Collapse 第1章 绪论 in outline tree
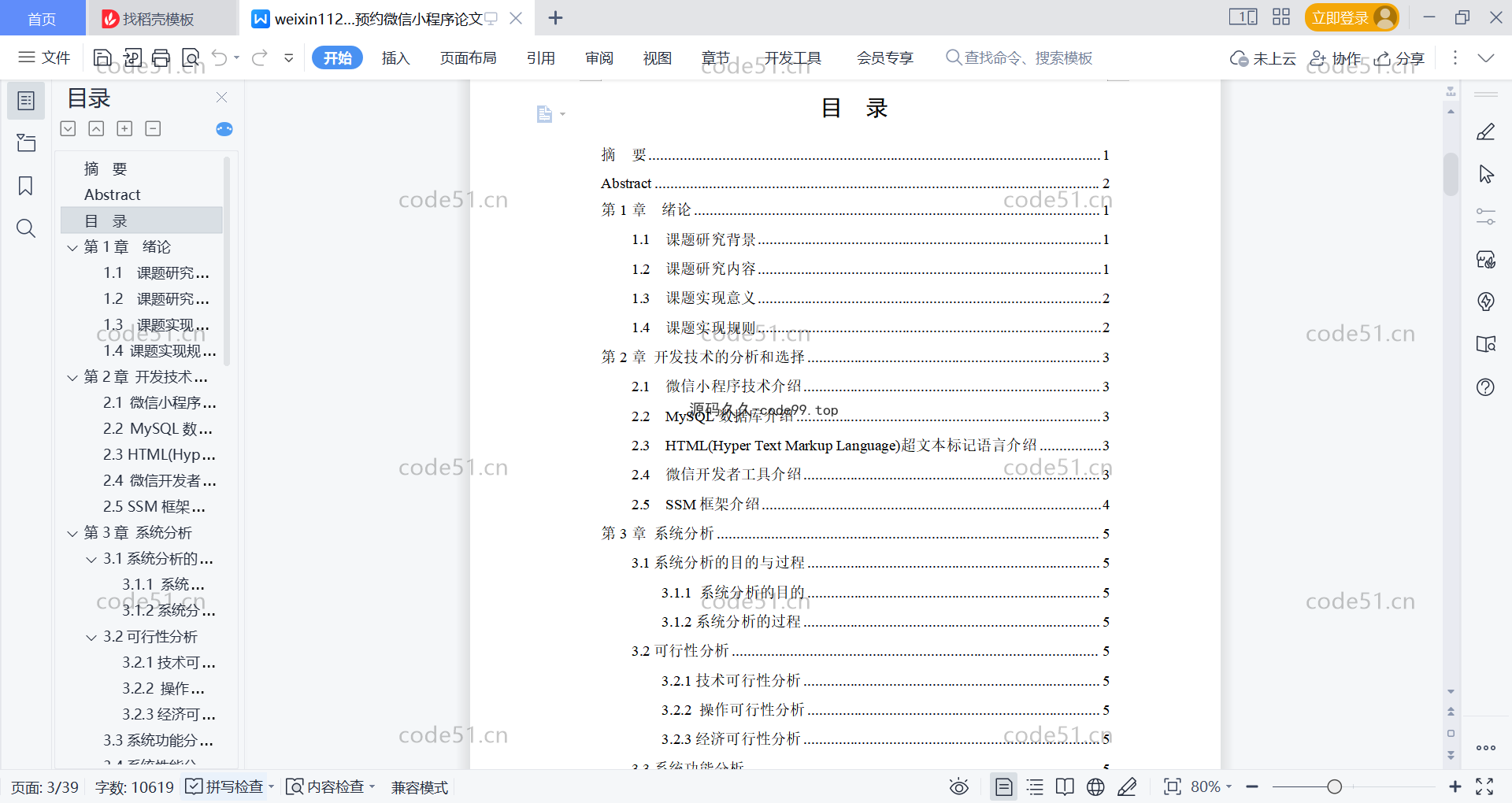The width and height of the screenshot is (1512, 803). (x=72, y=248)
